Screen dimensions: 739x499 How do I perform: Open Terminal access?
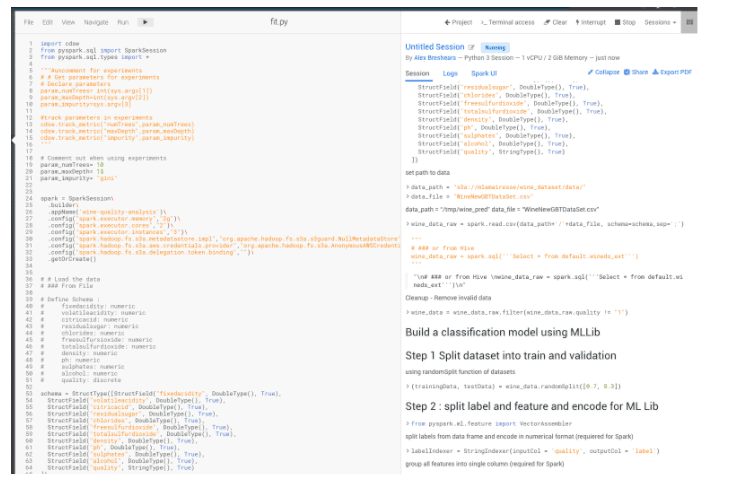tap(507, 21)
